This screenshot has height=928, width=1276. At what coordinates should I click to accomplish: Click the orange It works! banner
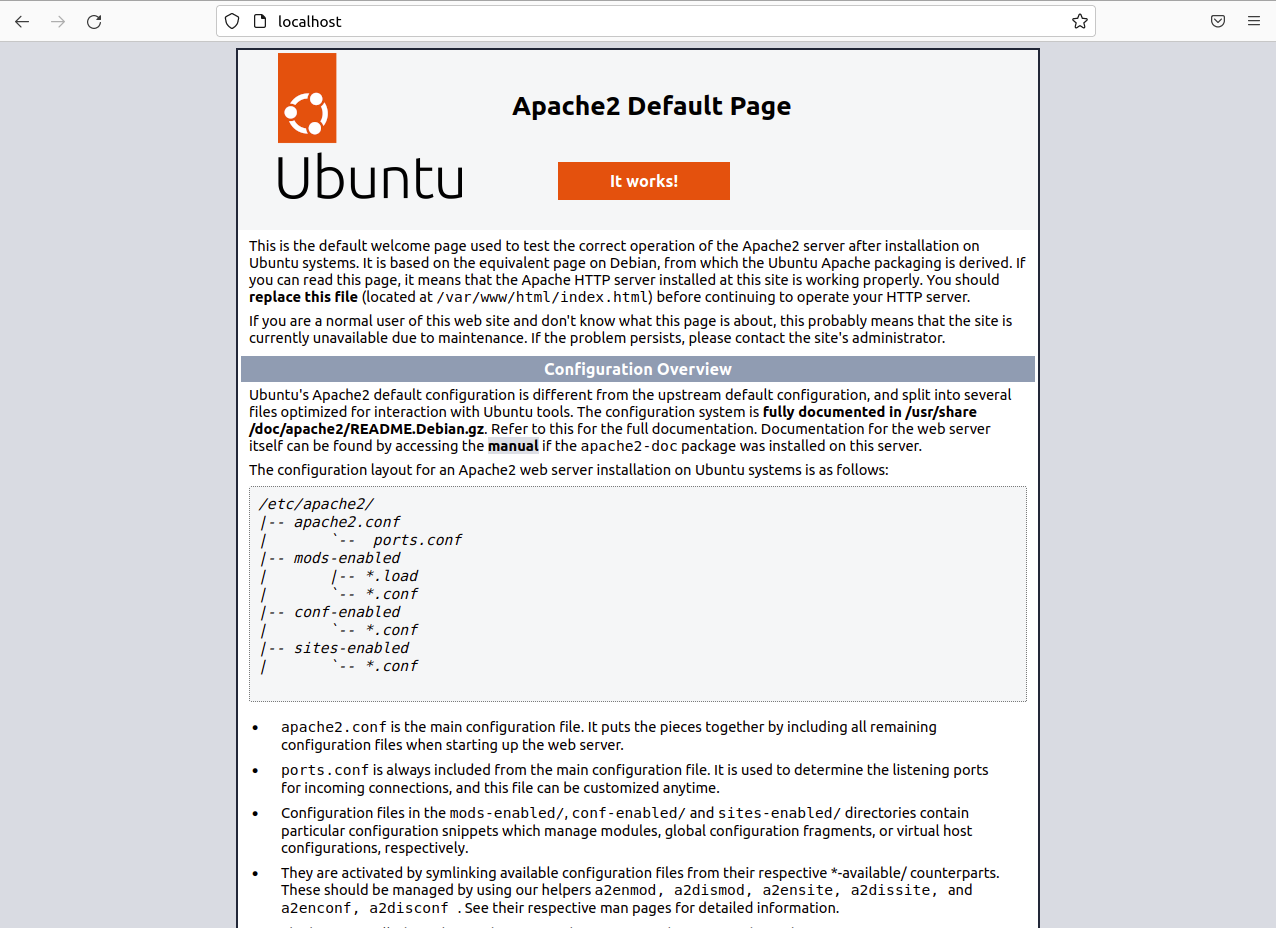pos(644,181)
